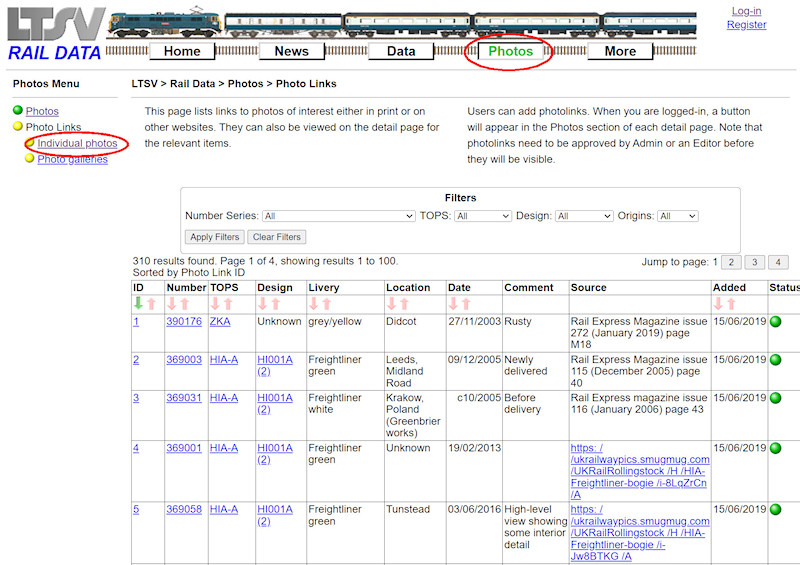The image size is (800, 565).
Task: Open the Photo galleries sidebar link
Action: (72, 159)
